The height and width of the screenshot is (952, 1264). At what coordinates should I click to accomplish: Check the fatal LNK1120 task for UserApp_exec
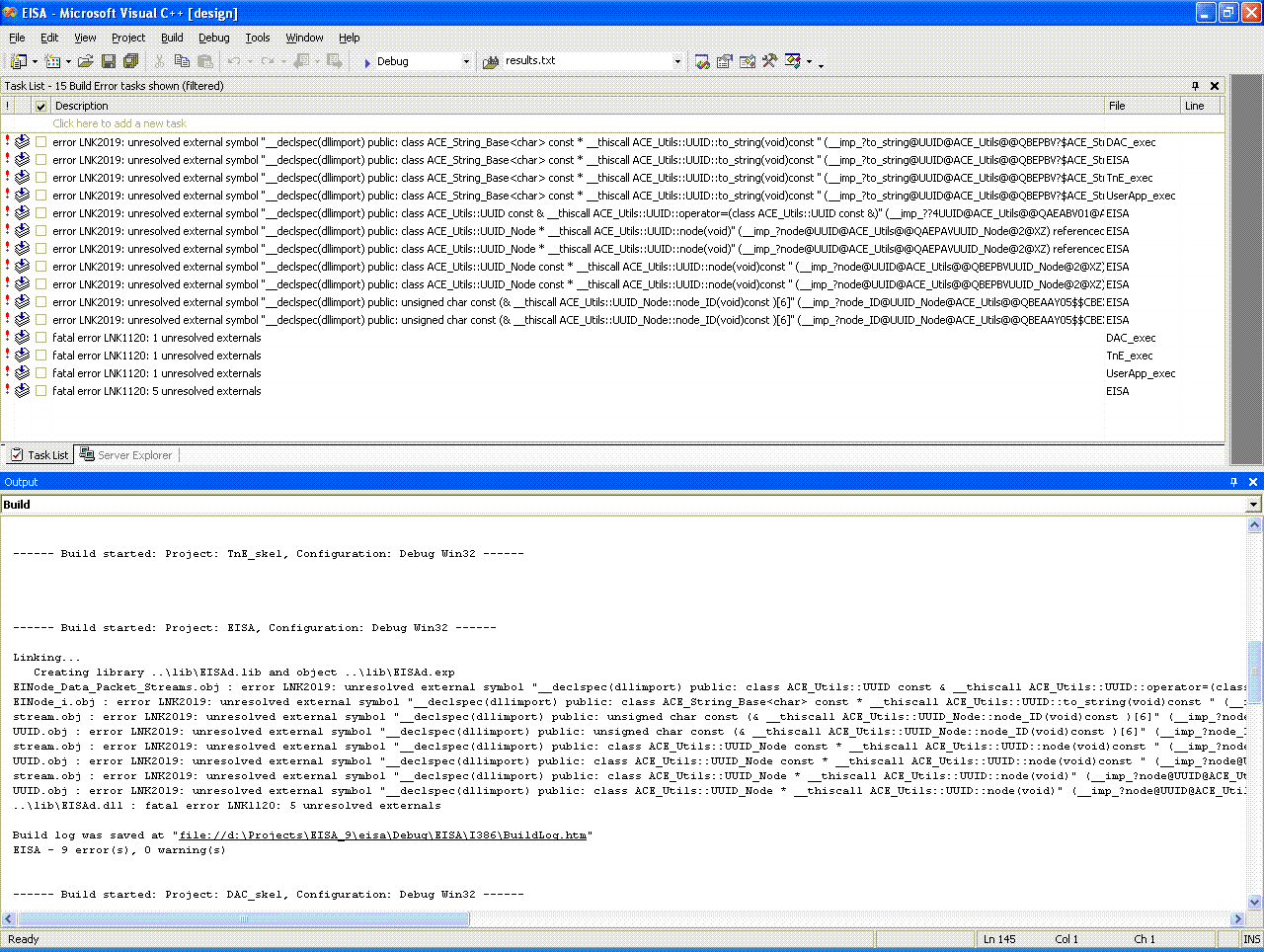click(x=40, y=373)
